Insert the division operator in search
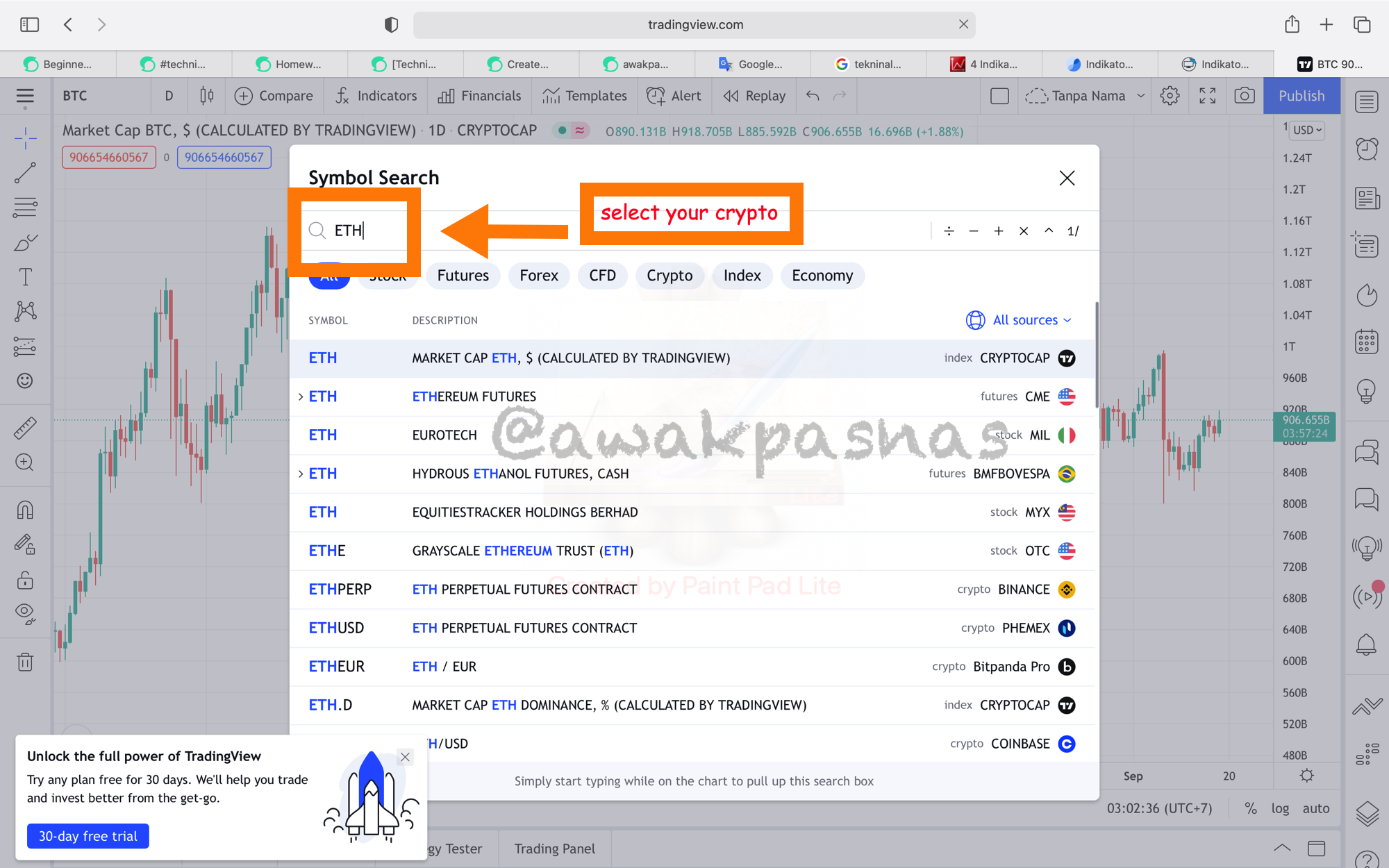The width and height of the screenshot is (1389, 868). 949,231
